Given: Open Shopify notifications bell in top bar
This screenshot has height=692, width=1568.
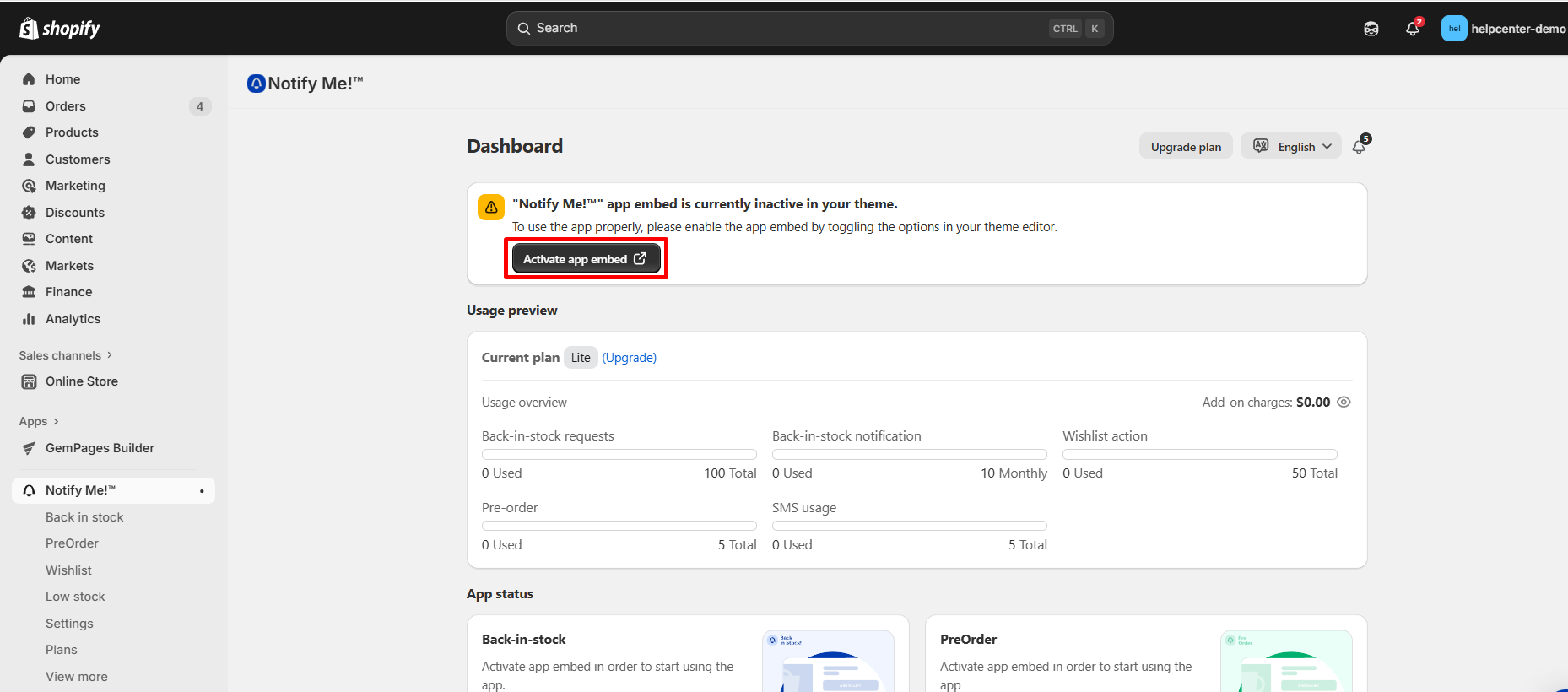Looking at the screenshot, I should [x=1413, y=29].
